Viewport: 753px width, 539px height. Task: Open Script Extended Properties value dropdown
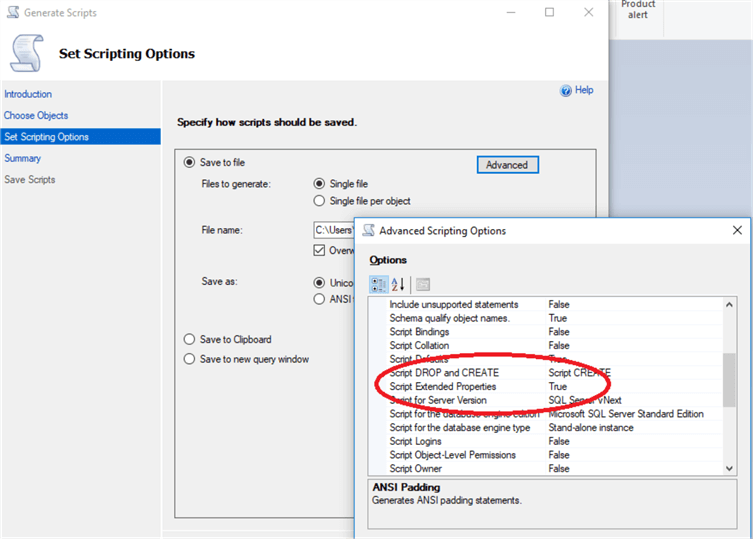point(630,387)
